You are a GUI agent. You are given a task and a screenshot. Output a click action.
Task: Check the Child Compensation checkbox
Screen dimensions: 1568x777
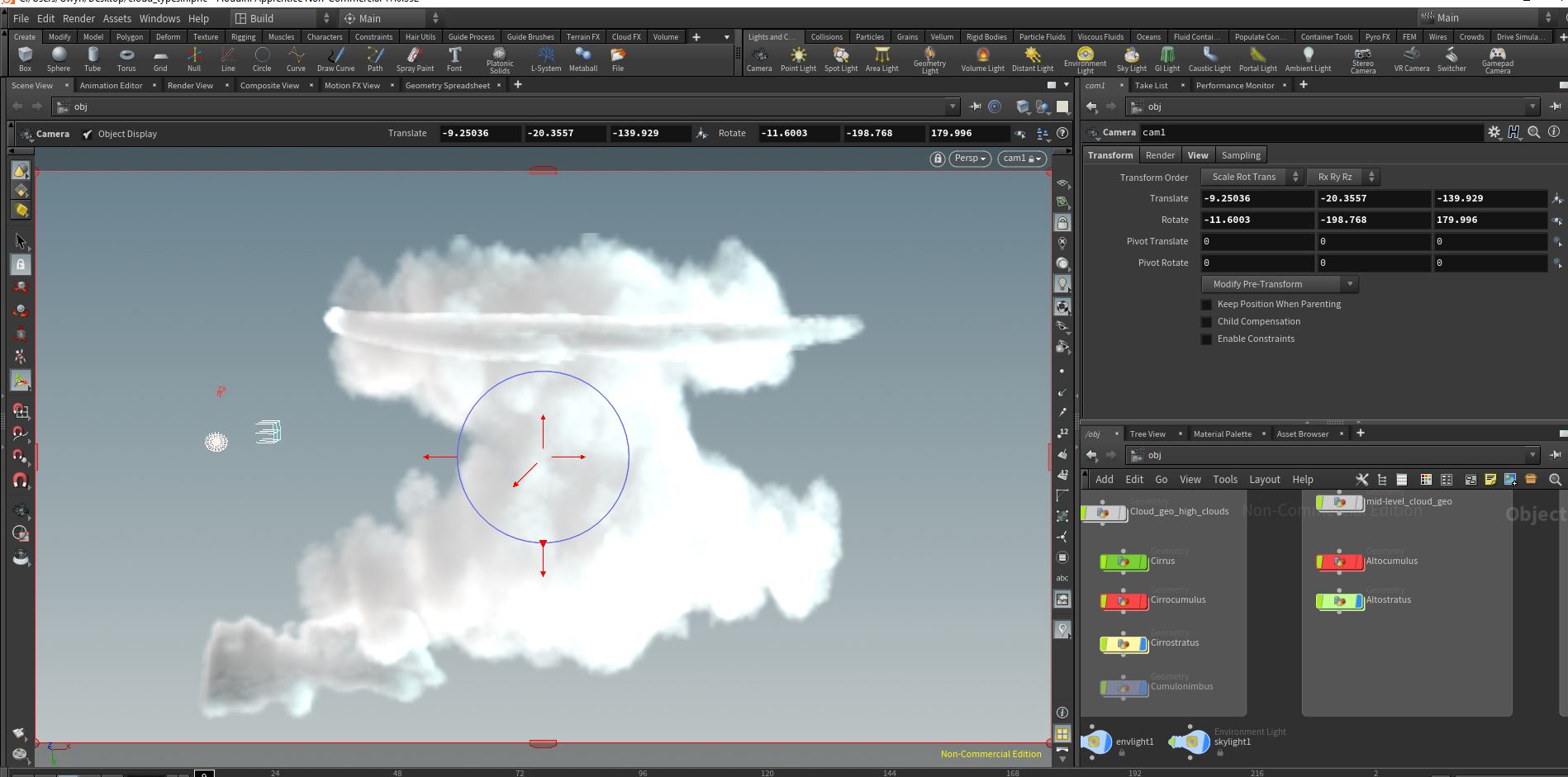[1207, 321]
